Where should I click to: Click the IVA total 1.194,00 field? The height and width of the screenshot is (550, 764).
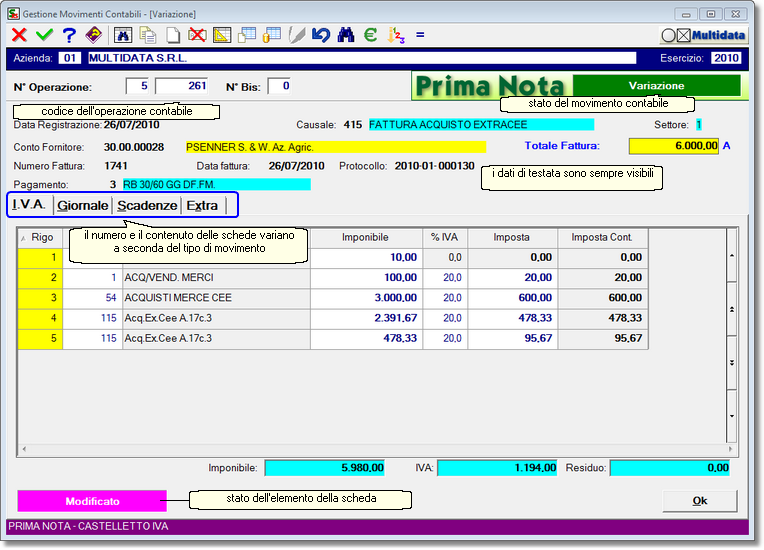pyautogui.click(x=497, y=468)
